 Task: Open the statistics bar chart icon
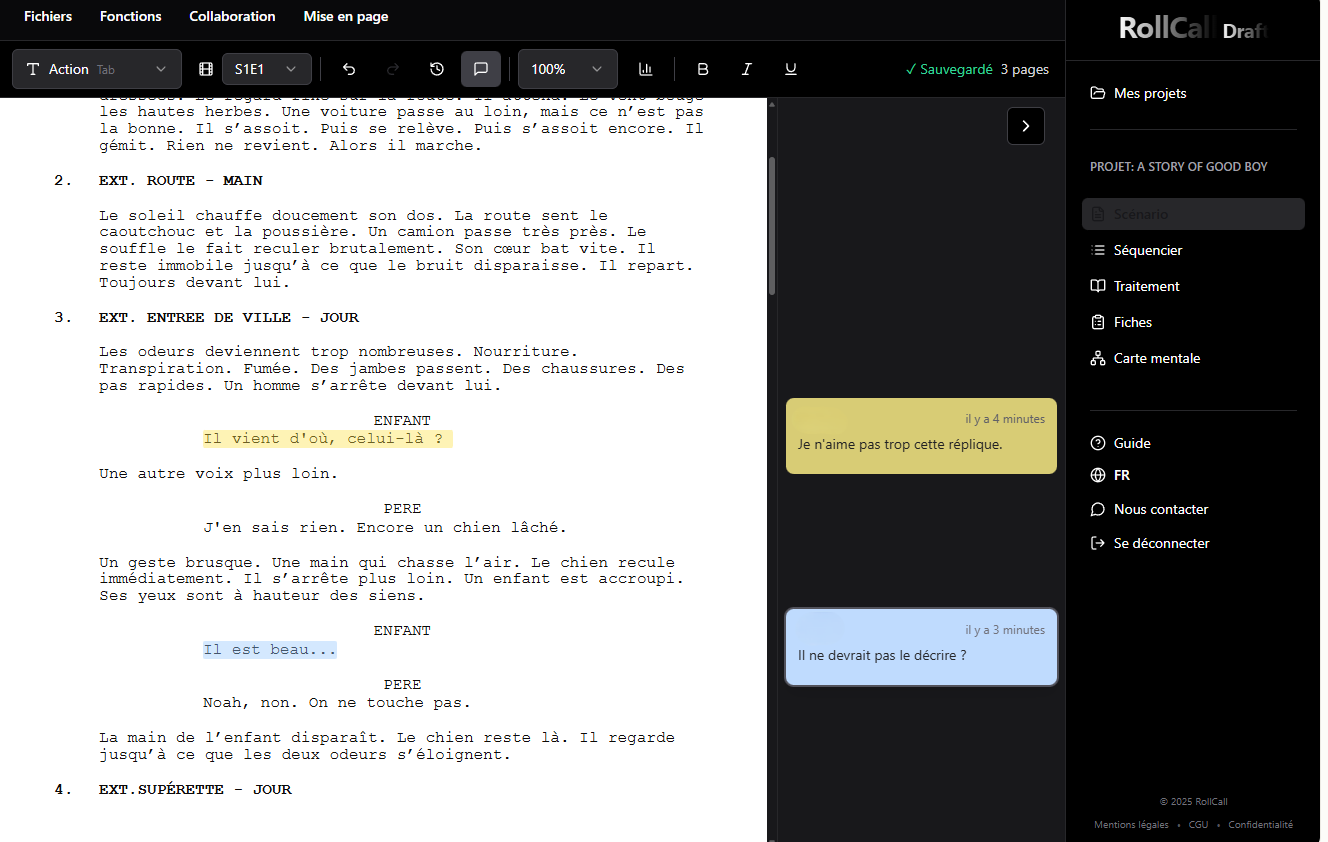click(x=646, y=69)
